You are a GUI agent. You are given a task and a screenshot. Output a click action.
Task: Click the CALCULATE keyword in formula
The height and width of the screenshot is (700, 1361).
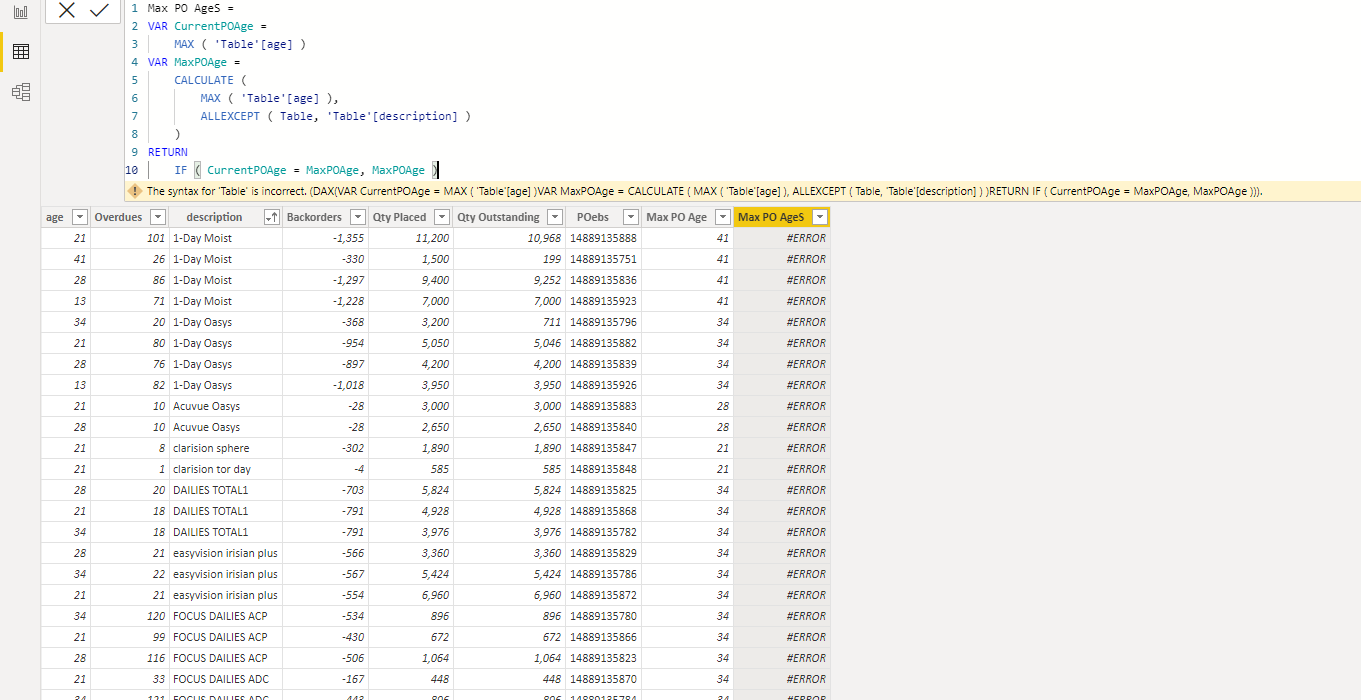coord(203,80)
